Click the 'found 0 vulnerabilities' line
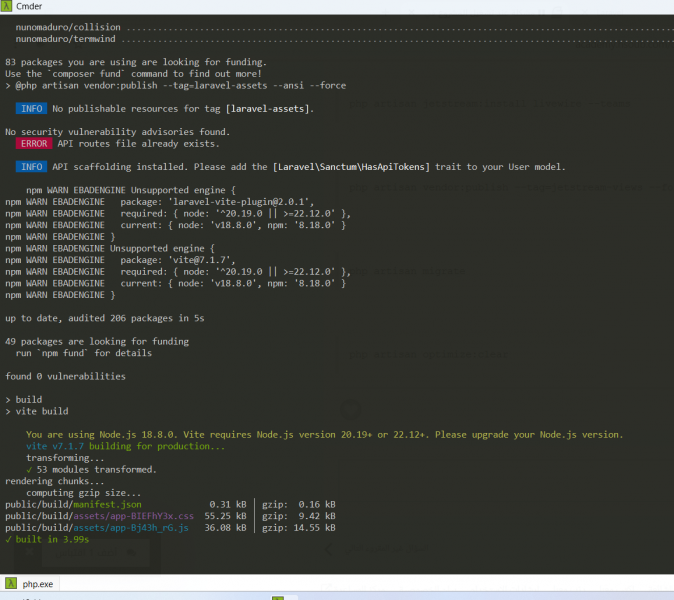The width and height of the screenshot is (674, 600). [65, 377]
